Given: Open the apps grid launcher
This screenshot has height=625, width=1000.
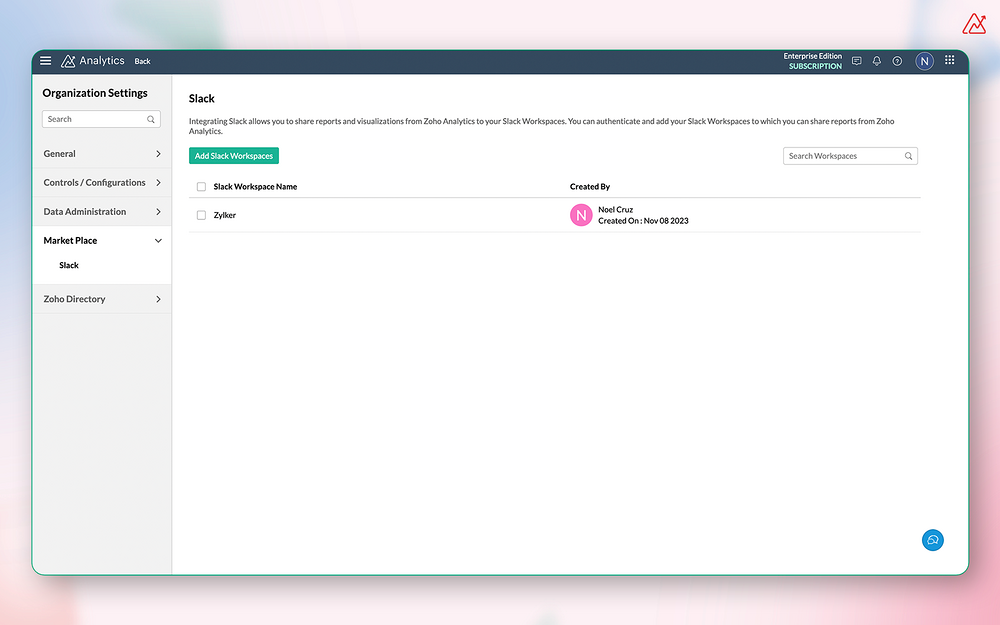Looking at the screenshot, I should pos(950,60).
